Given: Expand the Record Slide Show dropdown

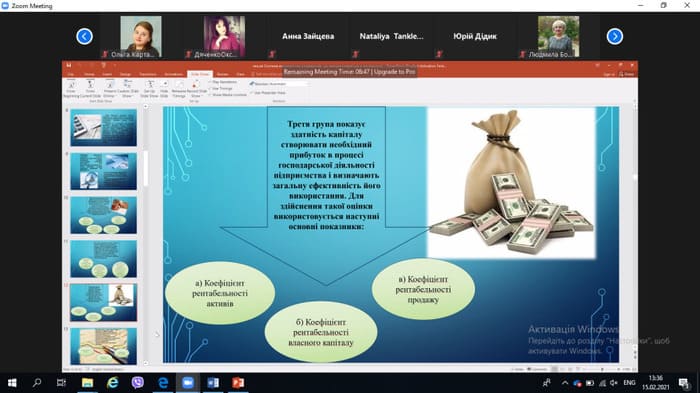Looking at the screenshot, I should 196,89.
